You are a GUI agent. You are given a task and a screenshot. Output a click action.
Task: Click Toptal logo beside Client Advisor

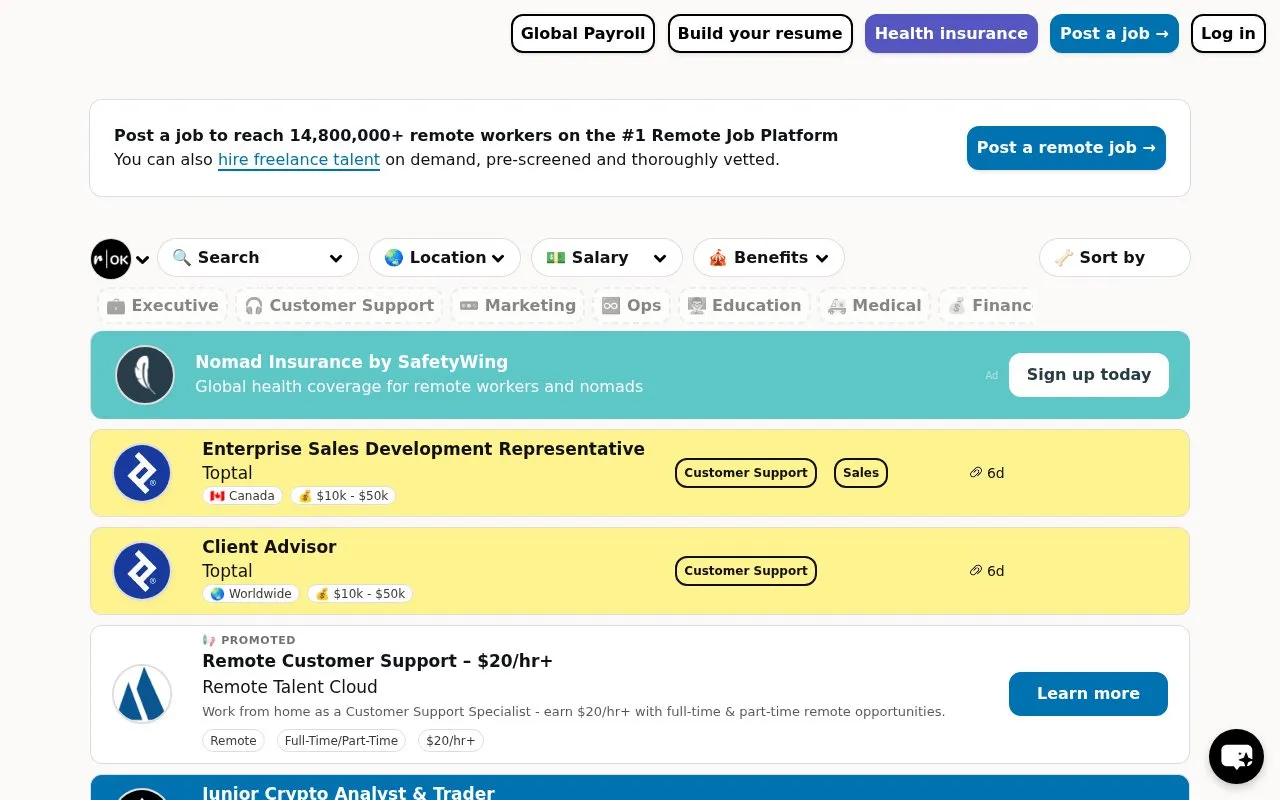point(142,571)
